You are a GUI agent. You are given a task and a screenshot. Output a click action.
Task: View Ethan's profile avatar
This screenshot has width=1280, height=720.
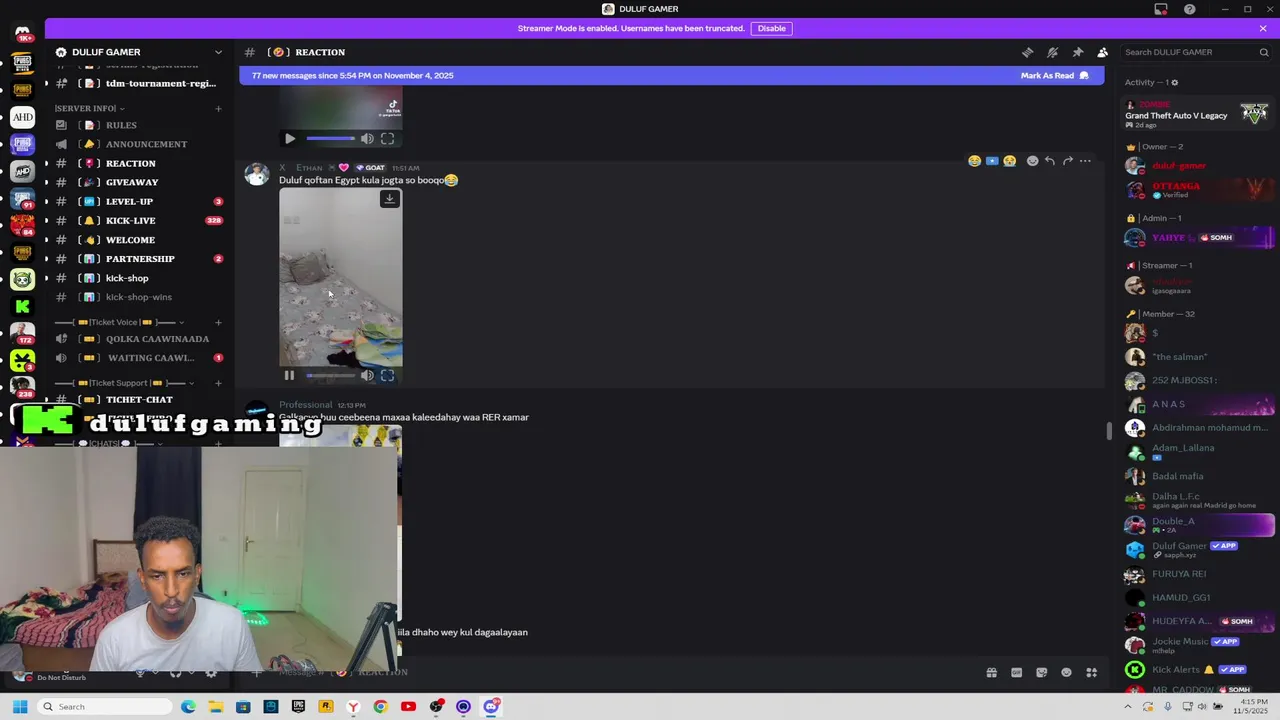(257, 174)
